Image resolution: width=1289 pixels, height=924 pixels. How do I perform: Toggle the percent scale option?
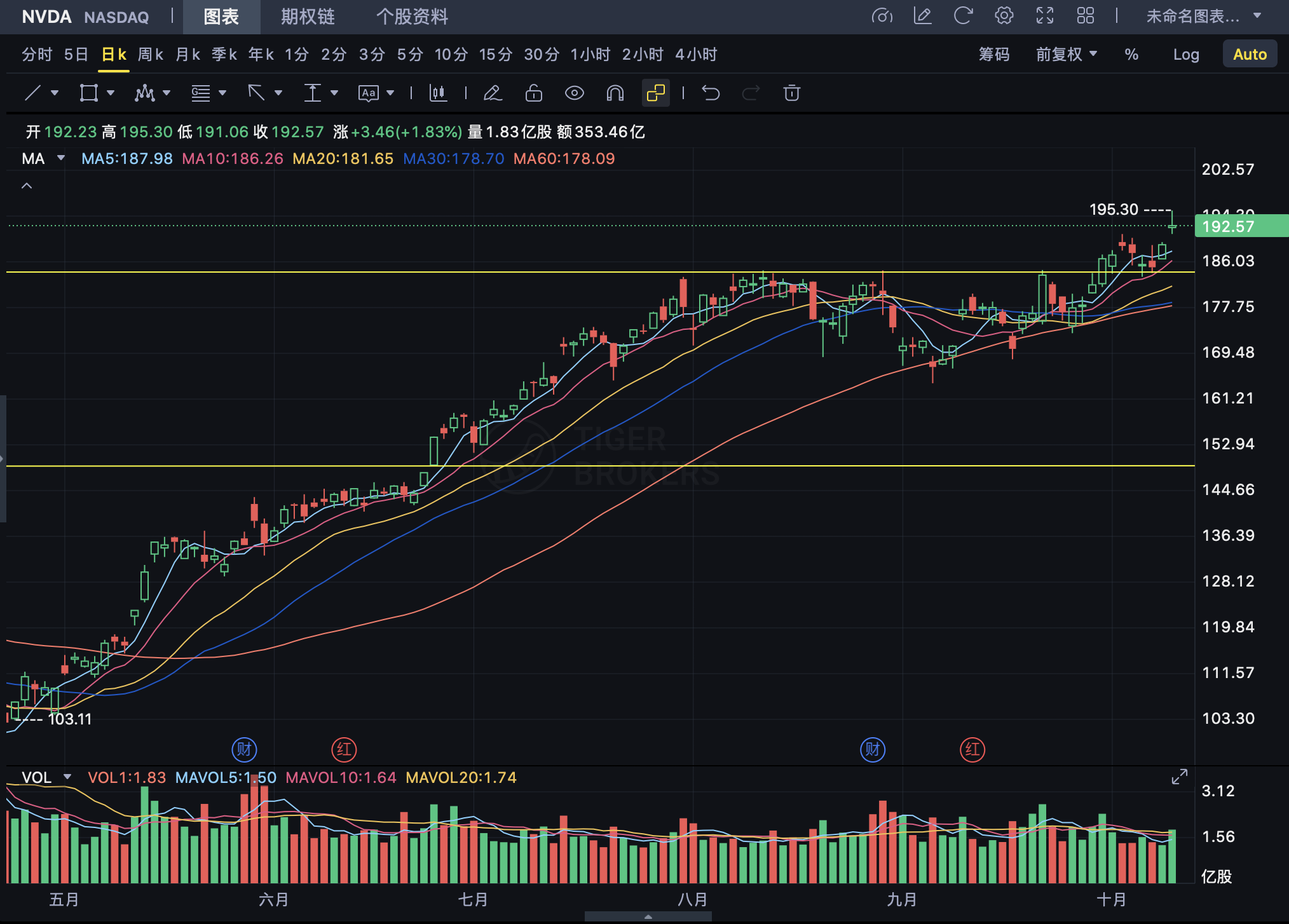[1131, 55]
